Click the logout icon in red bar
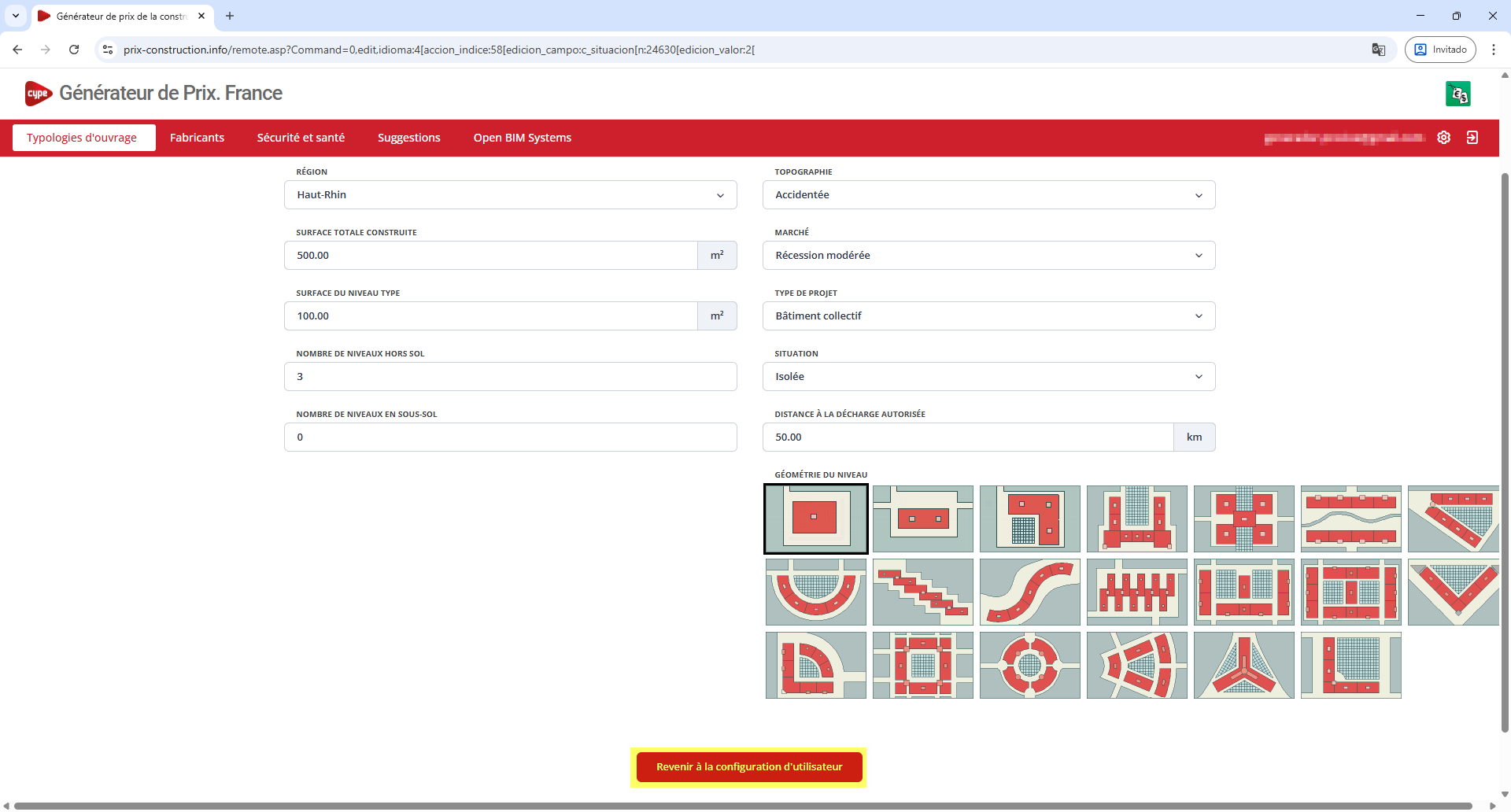Screen dimensions: 1511x812 point(1472,138)
